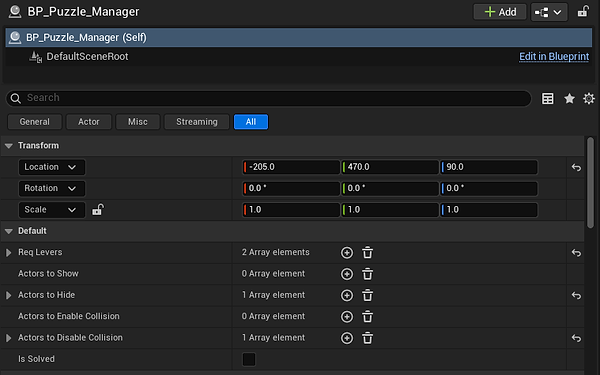
Task: Edit Location Z value 90.0
Action: click(x=489, y=167)
